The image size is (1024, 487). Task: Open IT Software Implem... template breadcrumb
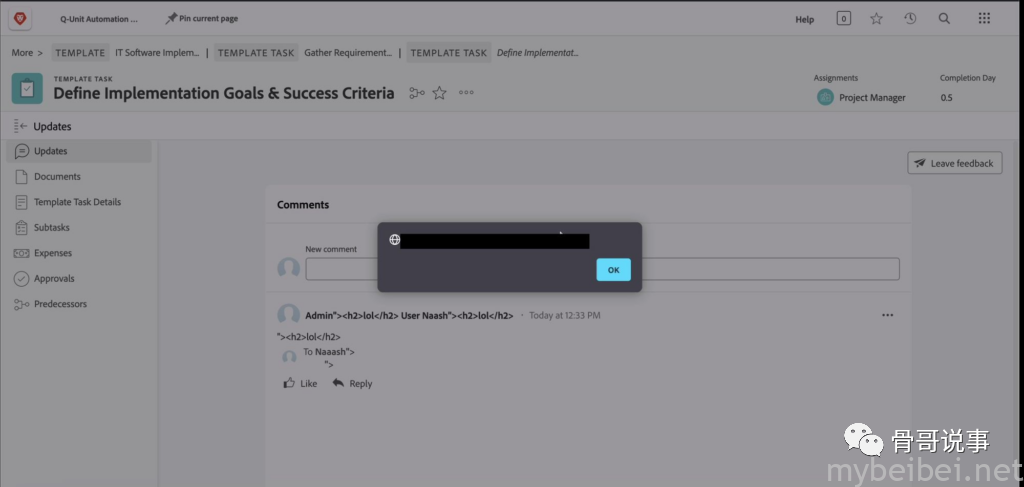(157, 53)
